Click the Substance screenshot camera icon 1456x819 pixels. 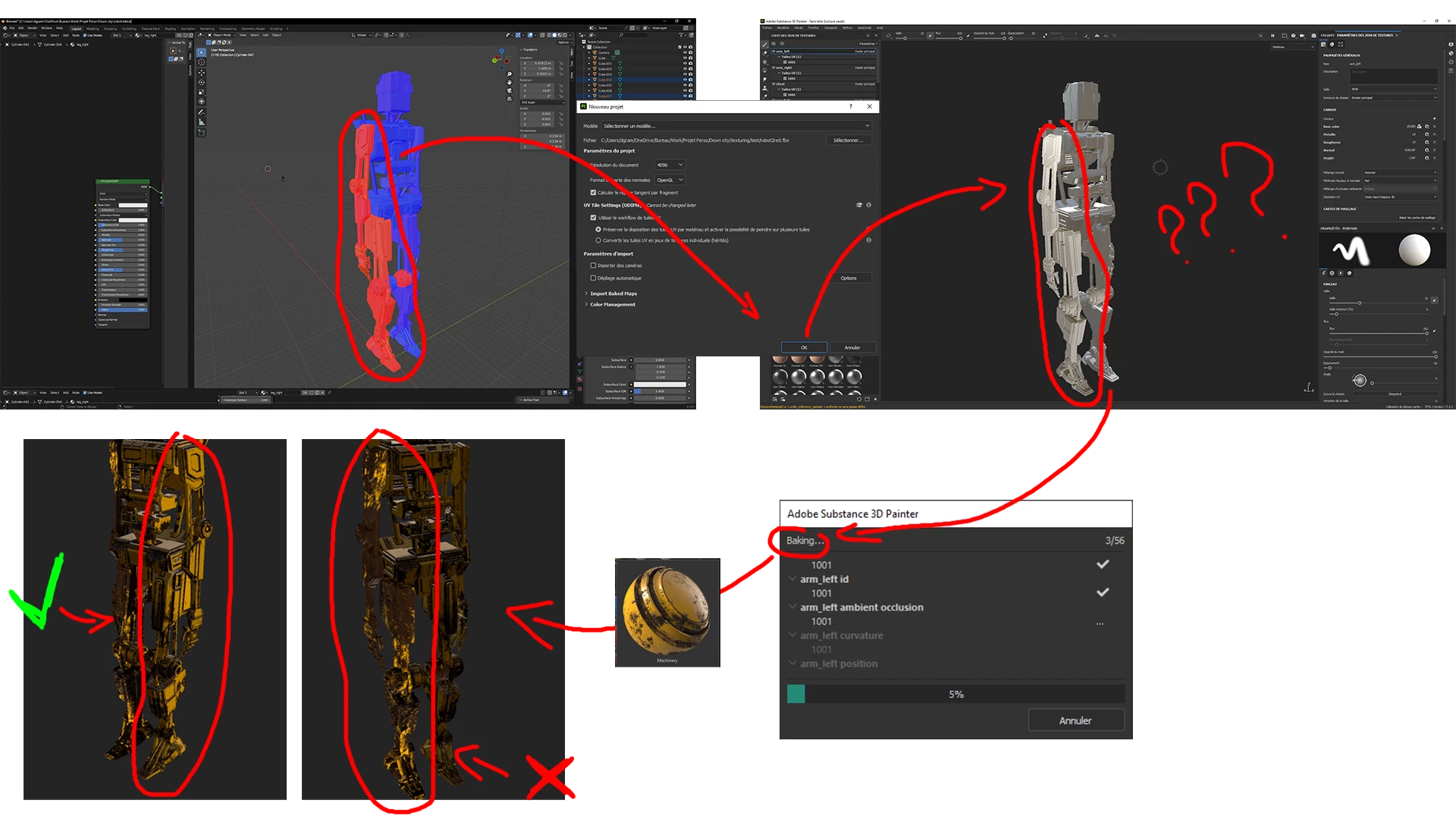click(1313, 36)
